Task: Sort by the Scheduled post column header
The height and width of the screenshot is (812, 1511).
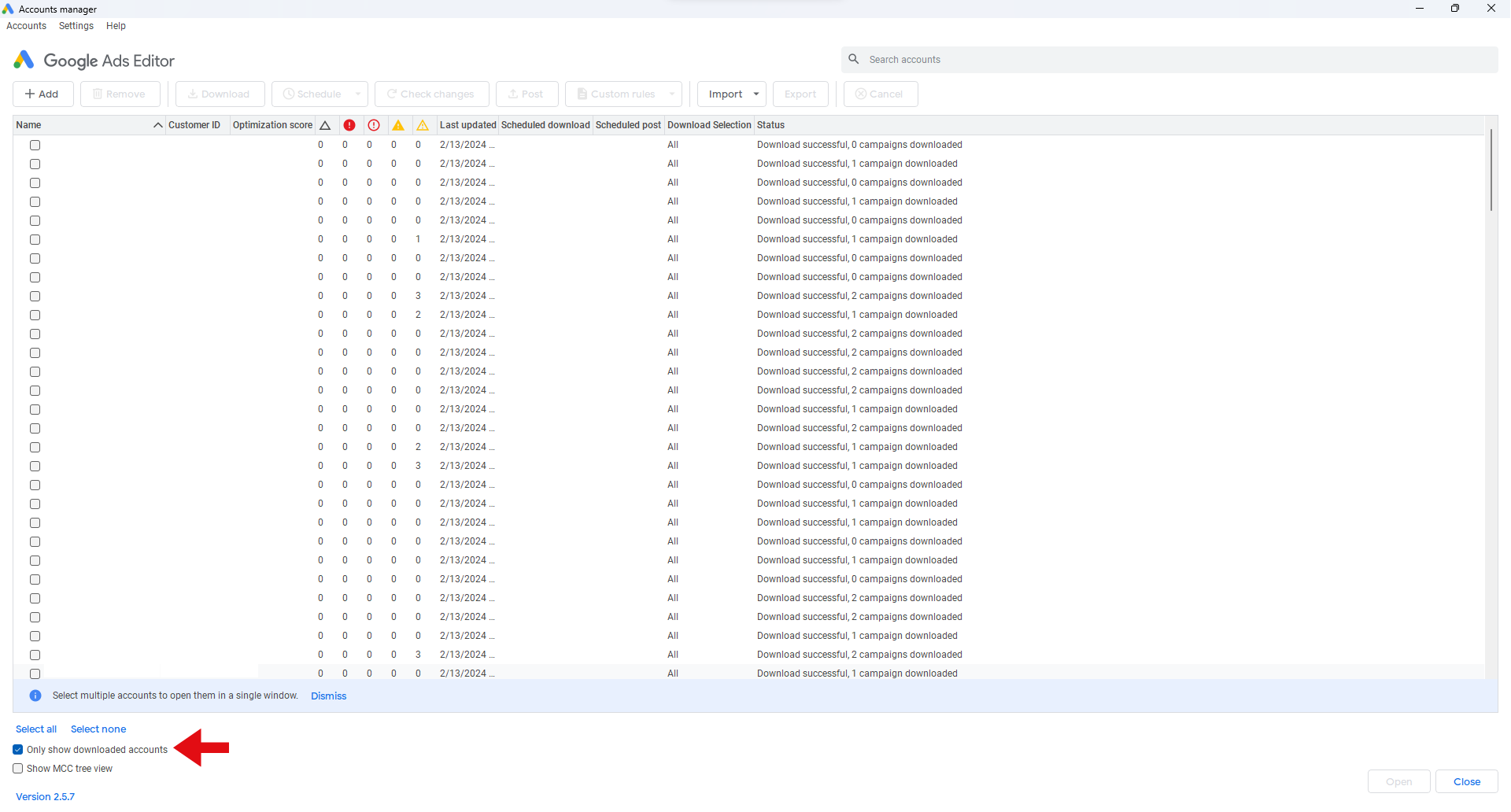Action: (x=628, y=125)
